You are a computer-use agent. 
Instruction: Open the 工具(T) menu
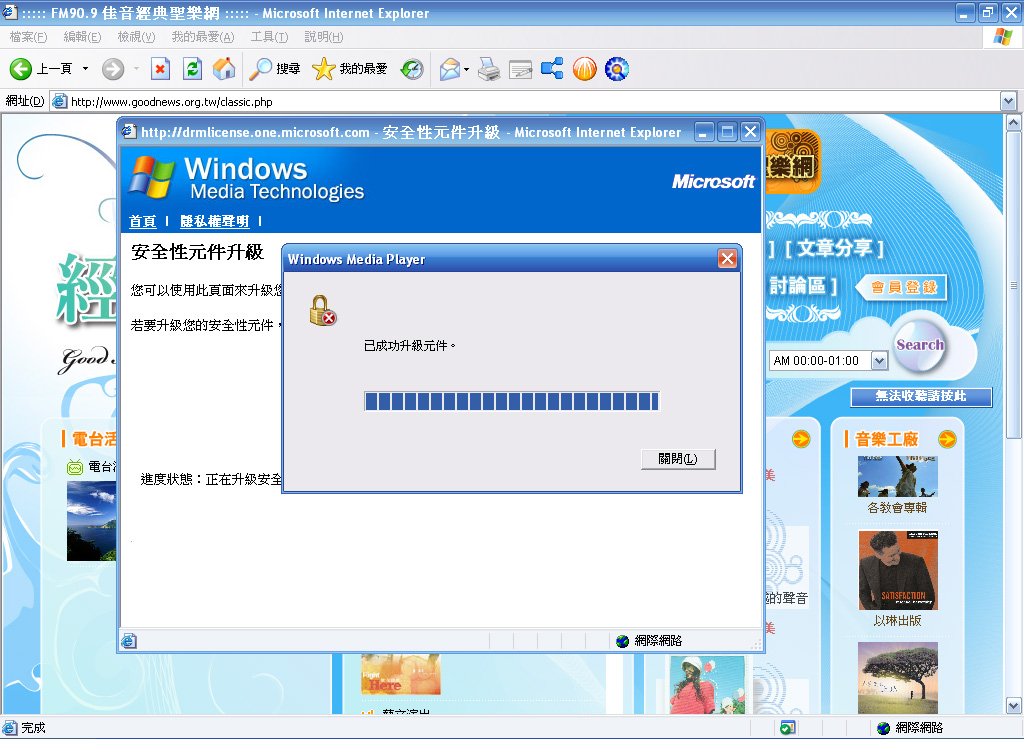(x=269, y=37)
